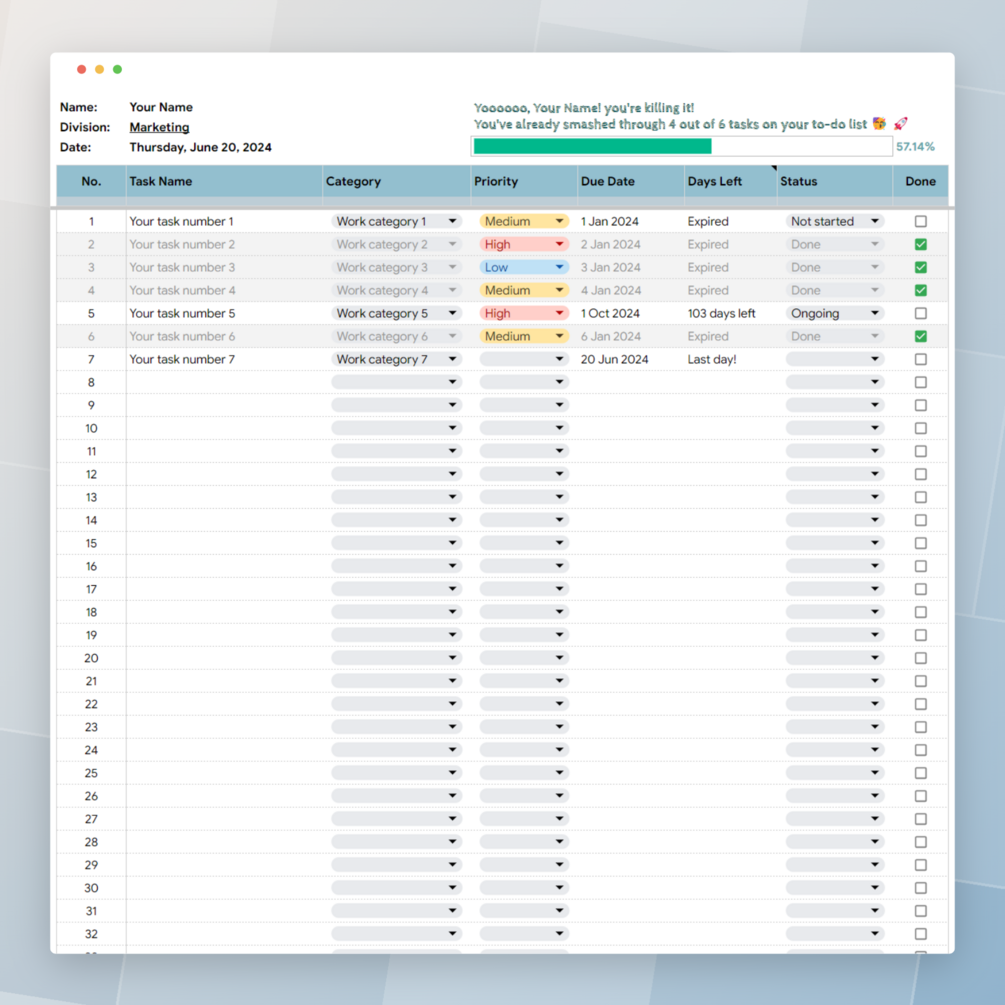Image resolution: width=1005 pixels, height=1005 pixels.
Task: Click the Marketing division link
Action: 159,127
